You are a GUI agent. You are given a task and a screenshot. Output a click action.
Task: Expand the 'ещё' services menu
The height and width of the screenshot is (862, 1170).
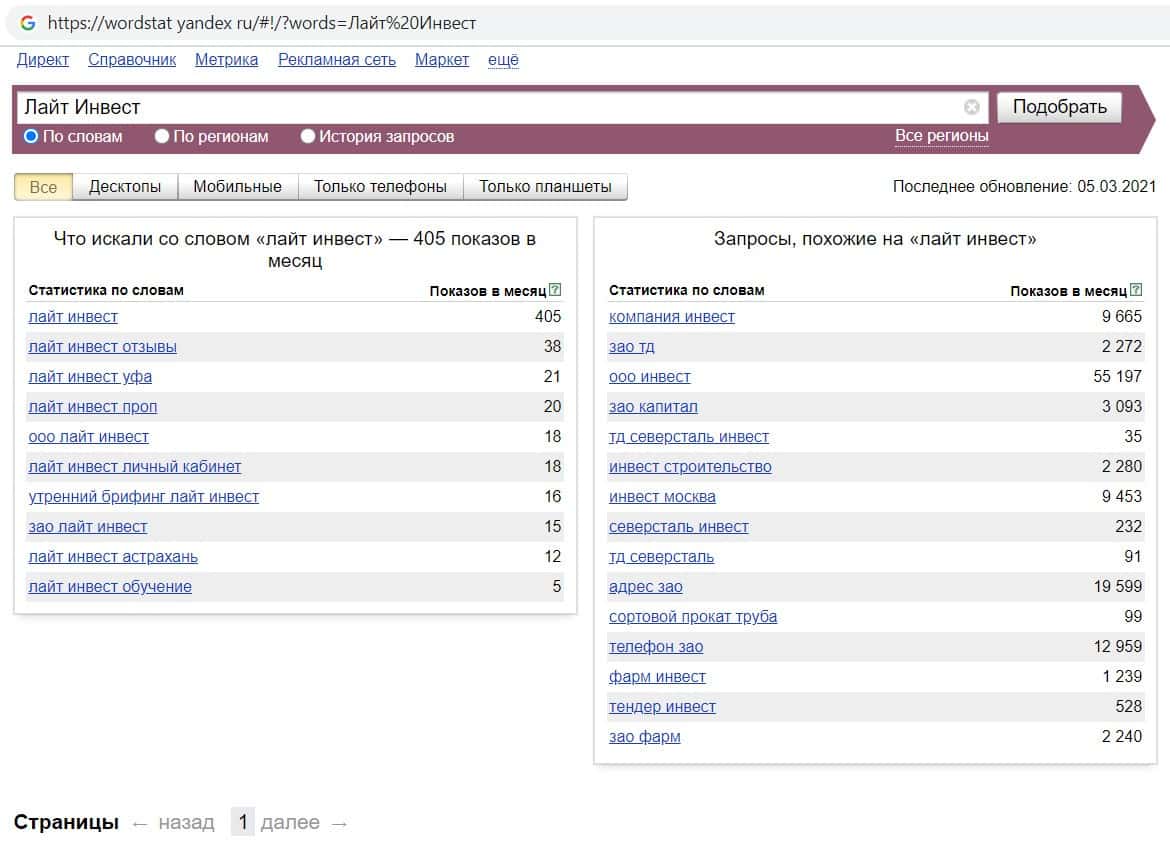click(x=503, y=60)
